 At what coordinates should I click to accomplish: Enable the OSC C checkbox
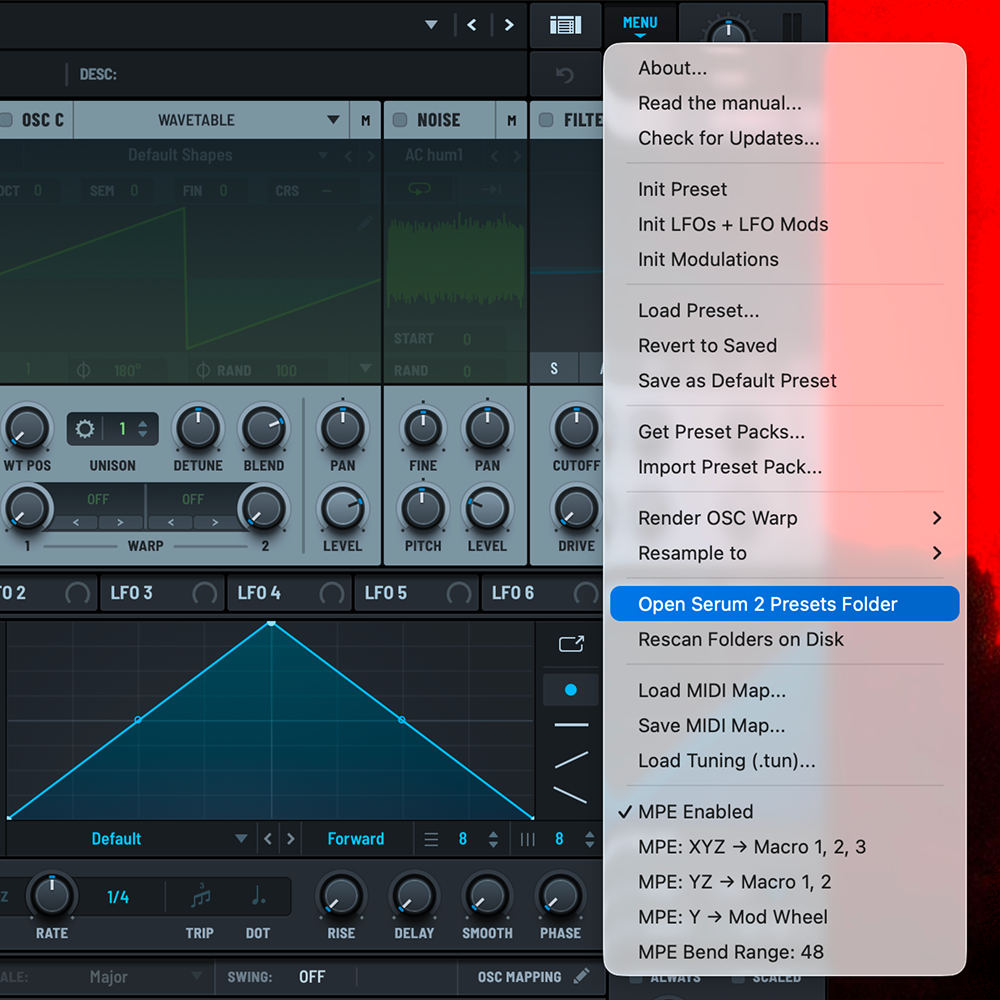tap(6, 120)
